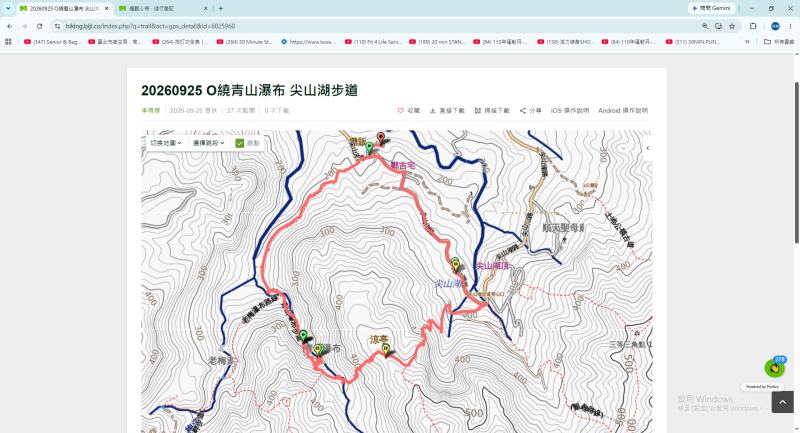The height and width of the screenshot is (433, 800).
Task: Go back to the previous page
Action: (x=10, y=26)
